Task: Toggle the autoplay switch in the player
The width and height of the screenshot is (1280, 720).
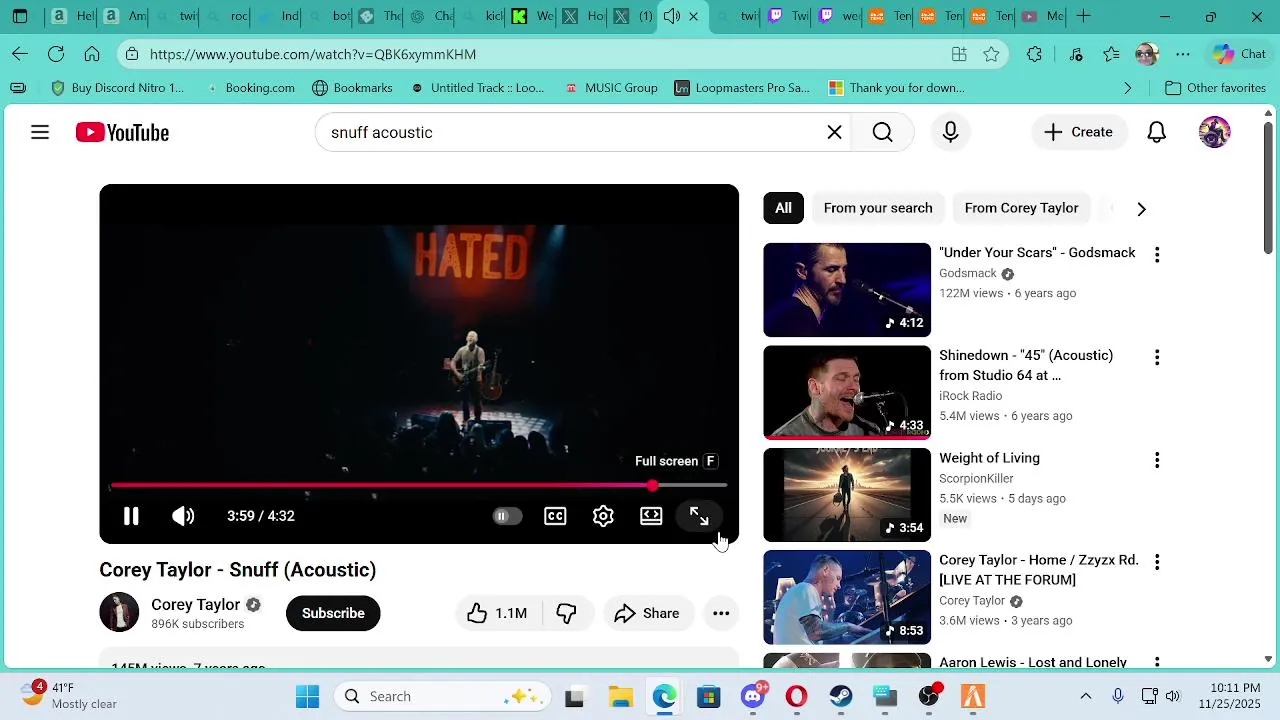Action: (x=507, y=516)
